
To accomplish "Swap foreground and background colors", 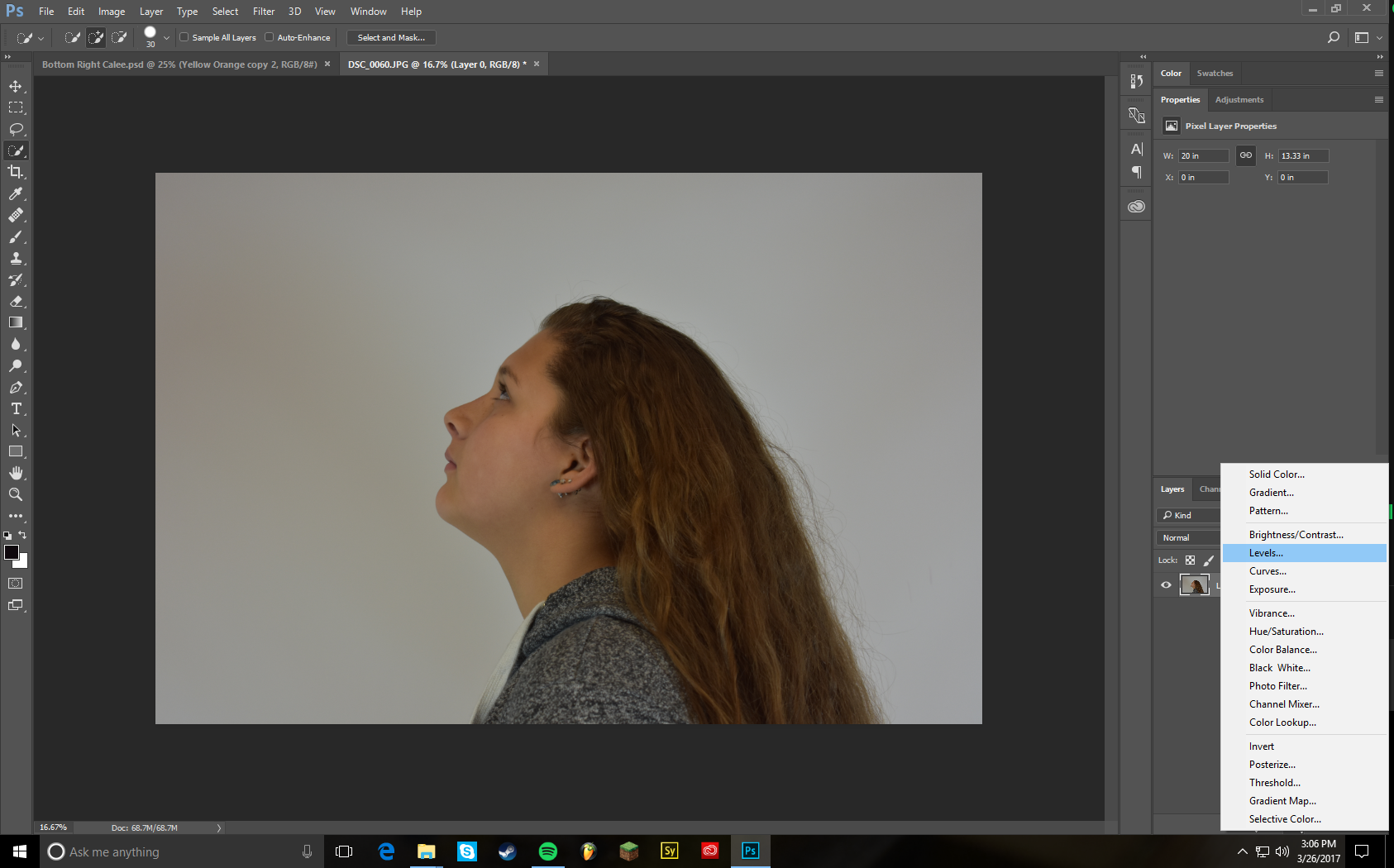I will click(x=23, y=535).
